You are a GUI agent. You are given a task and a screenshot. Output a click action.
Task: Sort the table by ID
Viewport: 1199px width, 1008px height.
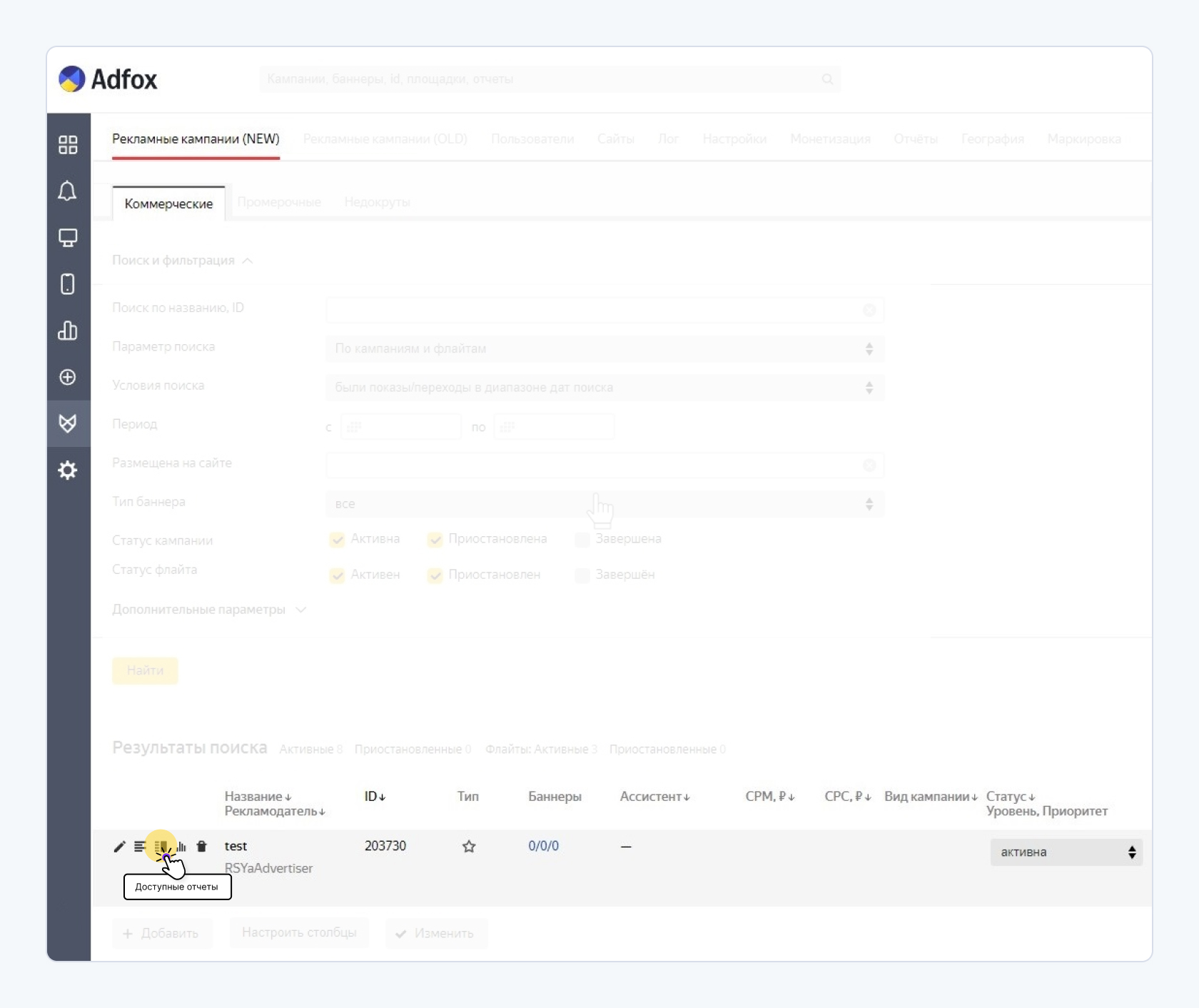pos(375,797)
